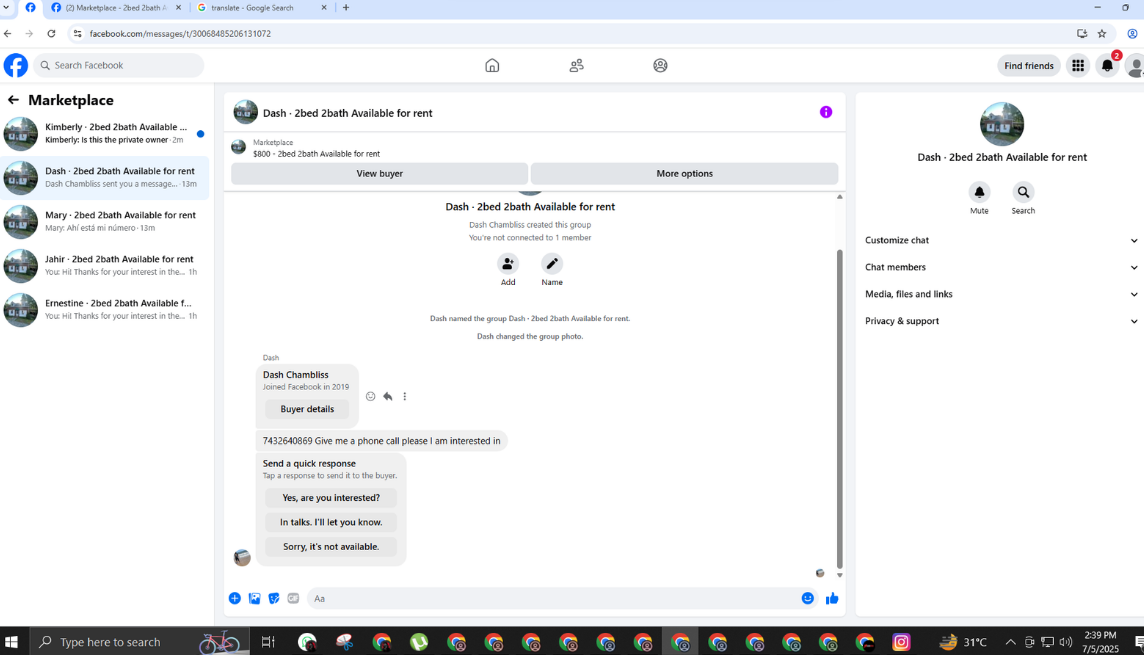Open Kimberly 2bed 2bath conversation
This screenshot has width=1144, height=655.
coord(106,133)
